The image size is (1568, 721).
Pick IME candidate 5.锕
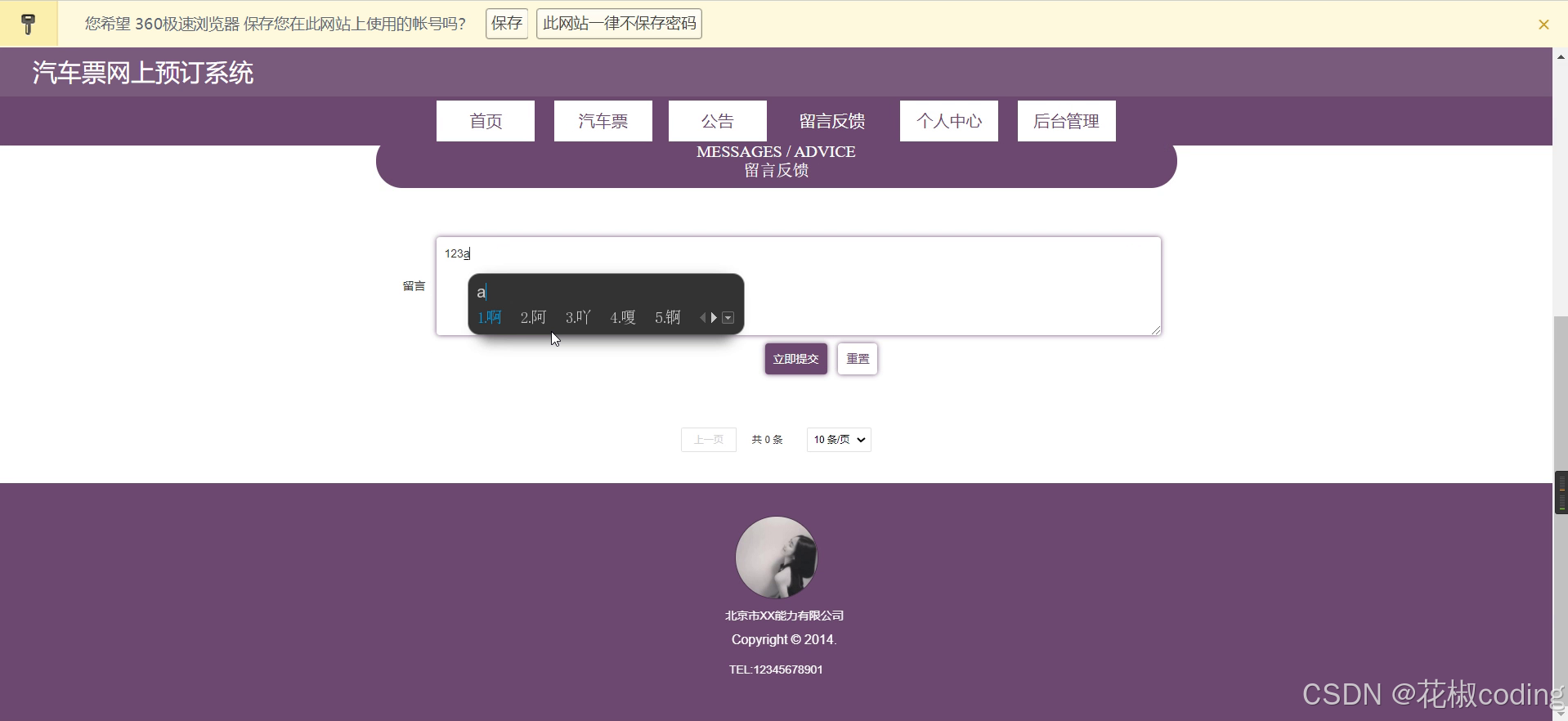(668, 317)
